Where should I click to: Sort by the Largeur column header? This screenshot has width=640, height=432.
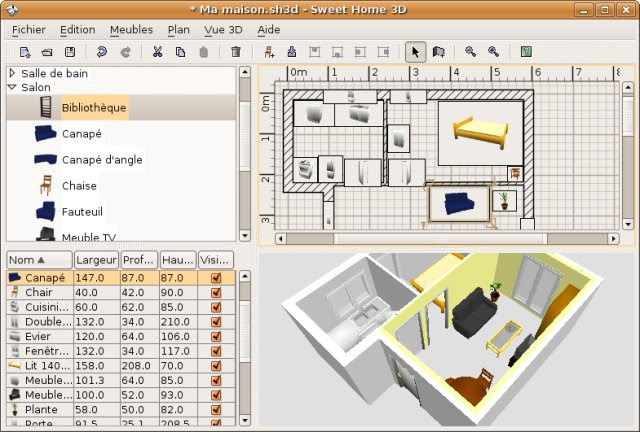[96, 260]
